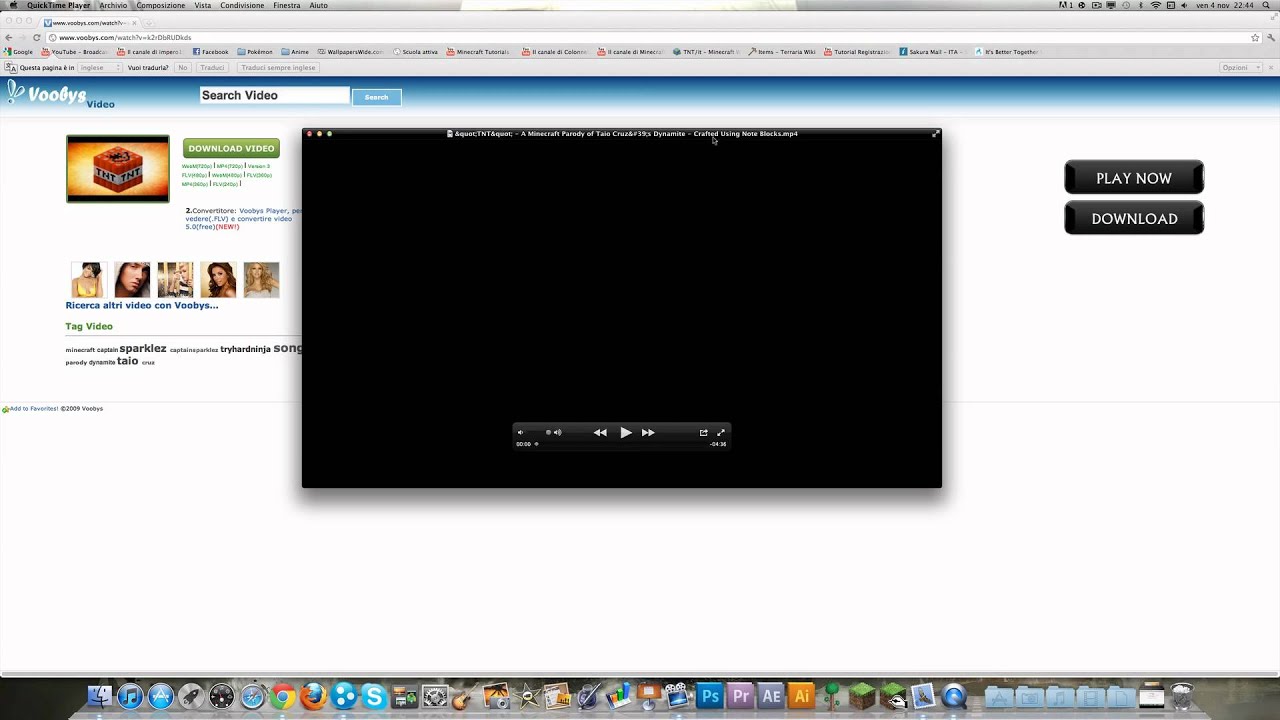
Task: Open Firefox from the Dock
Action: click(313, 696)
